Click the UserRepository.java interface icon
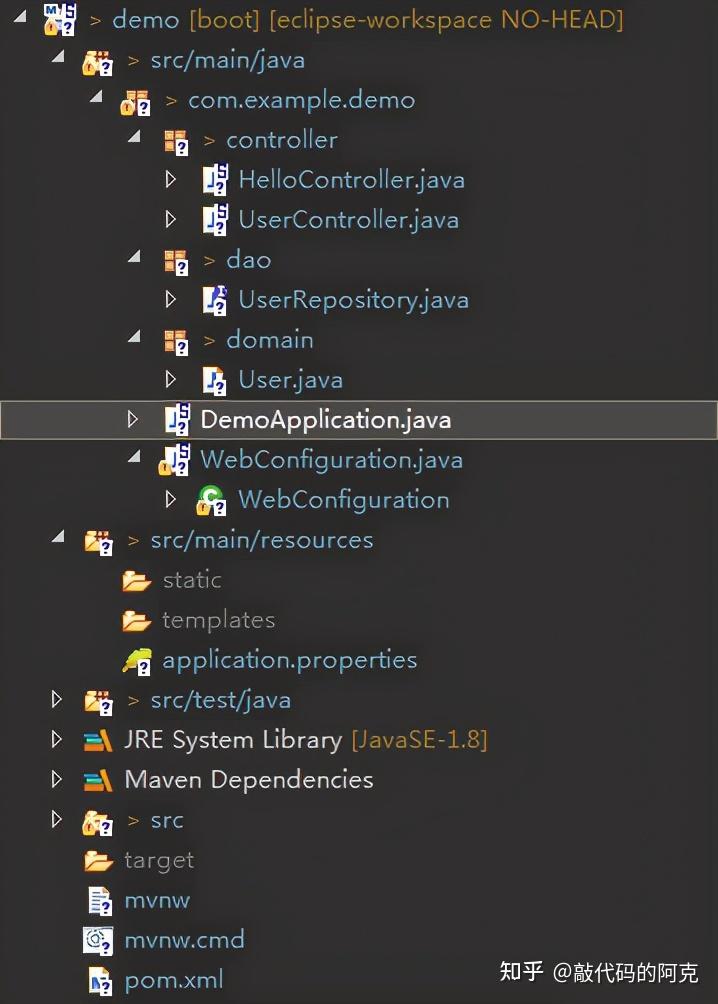 [x=215, y=300]
